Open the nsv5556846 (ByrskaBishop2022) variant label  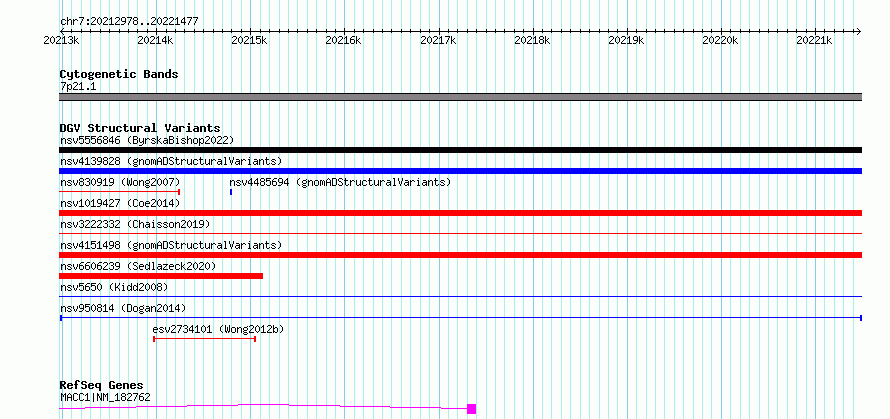[147, 140]
